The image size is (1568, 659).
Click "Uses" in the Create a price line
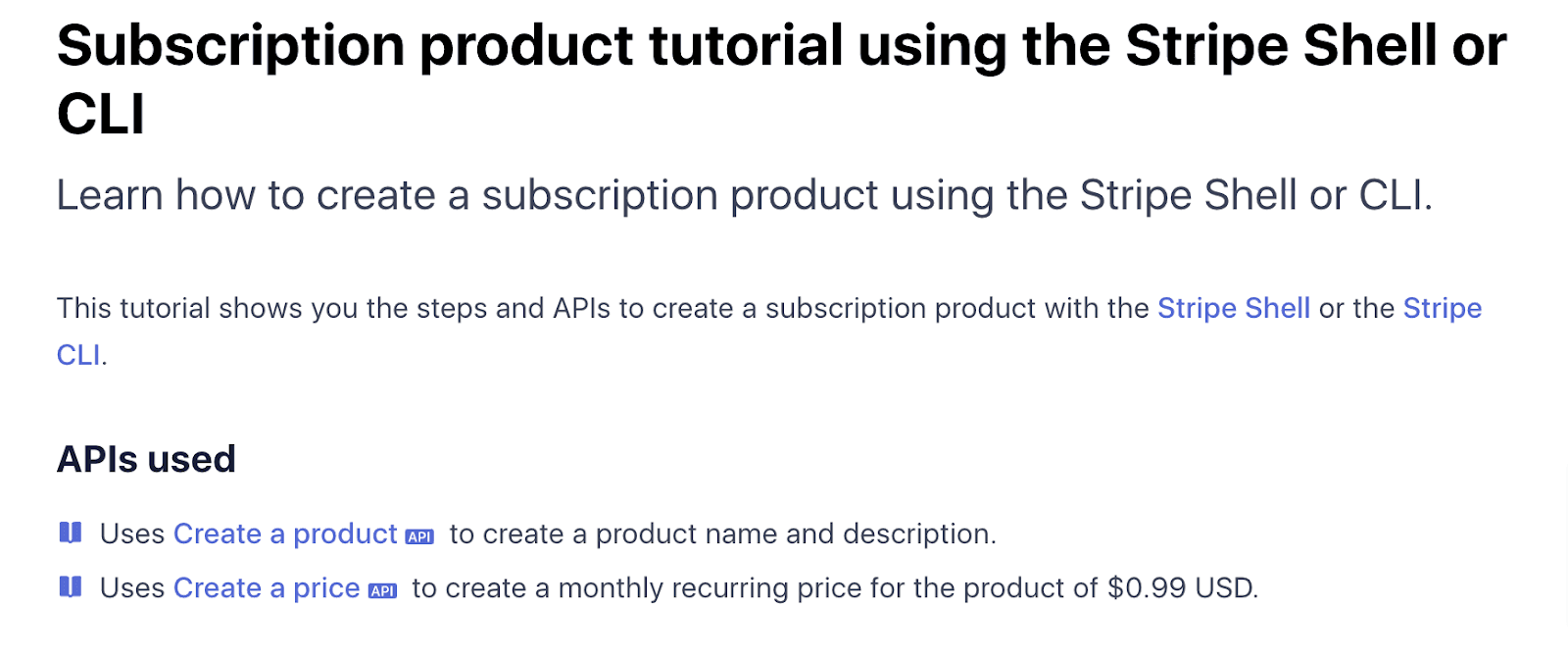[132, 587]
